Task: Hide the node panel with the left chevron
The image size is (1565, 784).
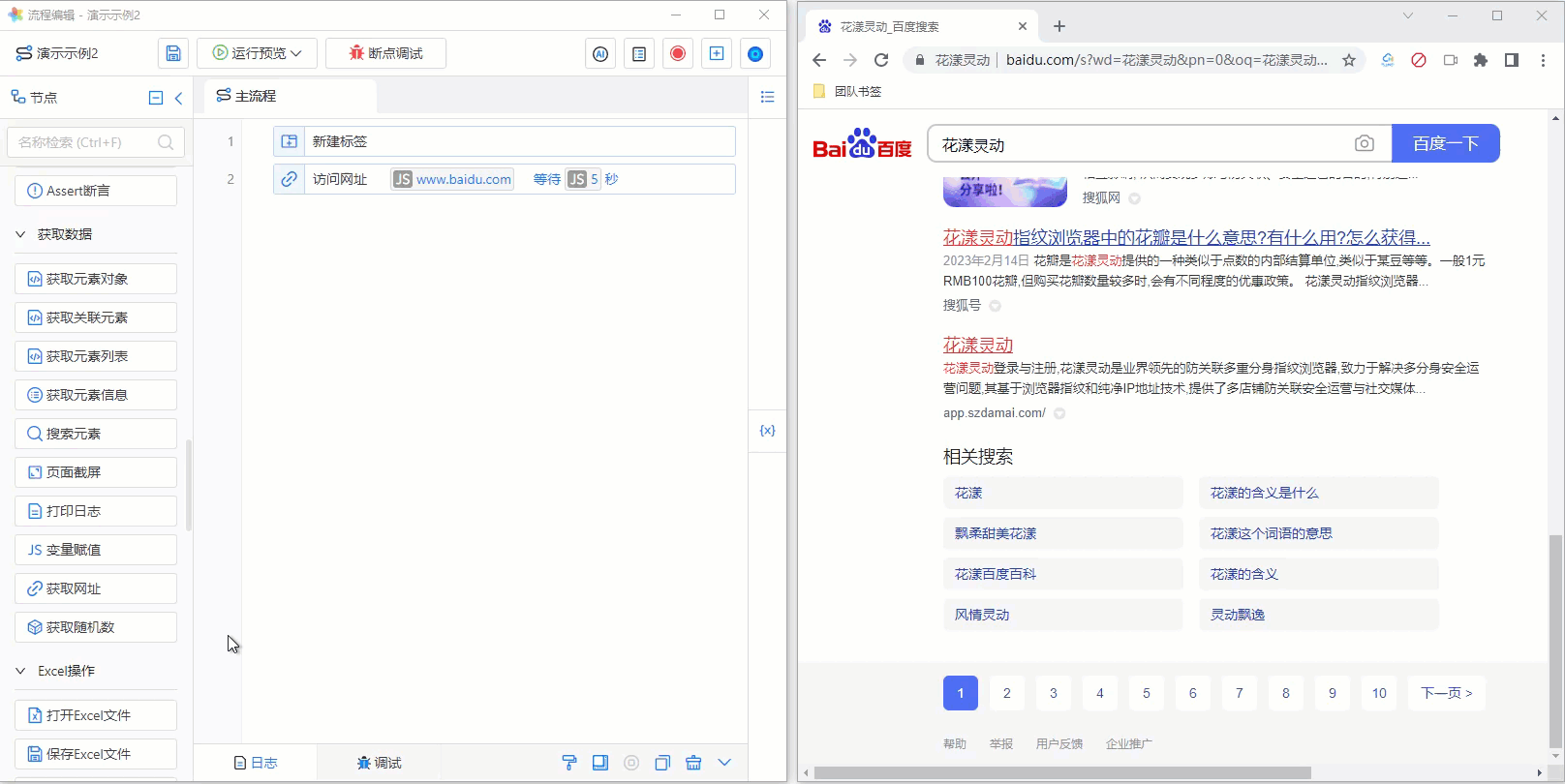Action: 179,98
